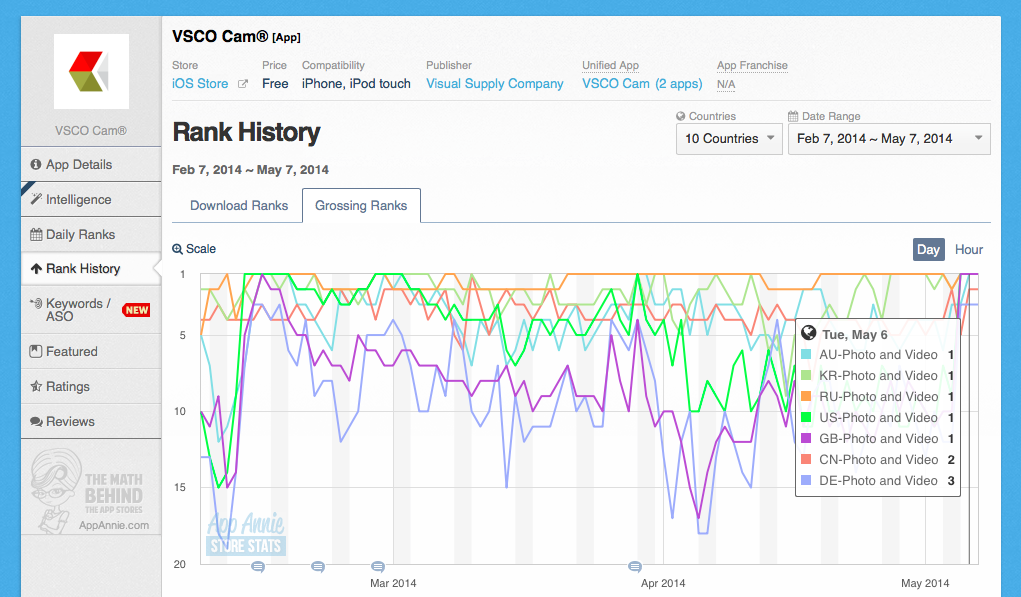Click the May 2014 axis label
Image resolution: width=1021 pixels, height=597 pixels.
click(x=925, y=583)
